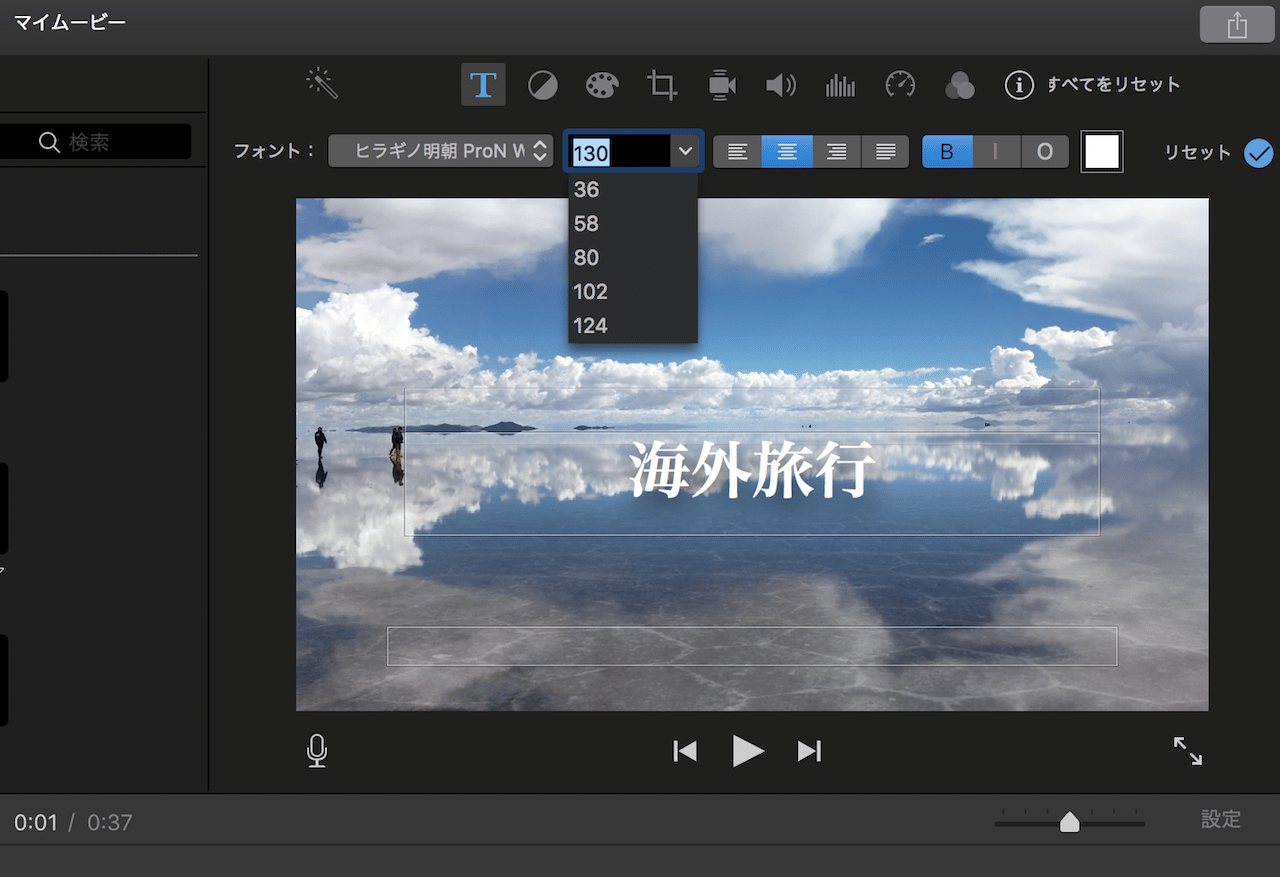The width and height of the screenshot is (1280, 877).
Task: Choose font size 36
Action: [x=633, y=190]
